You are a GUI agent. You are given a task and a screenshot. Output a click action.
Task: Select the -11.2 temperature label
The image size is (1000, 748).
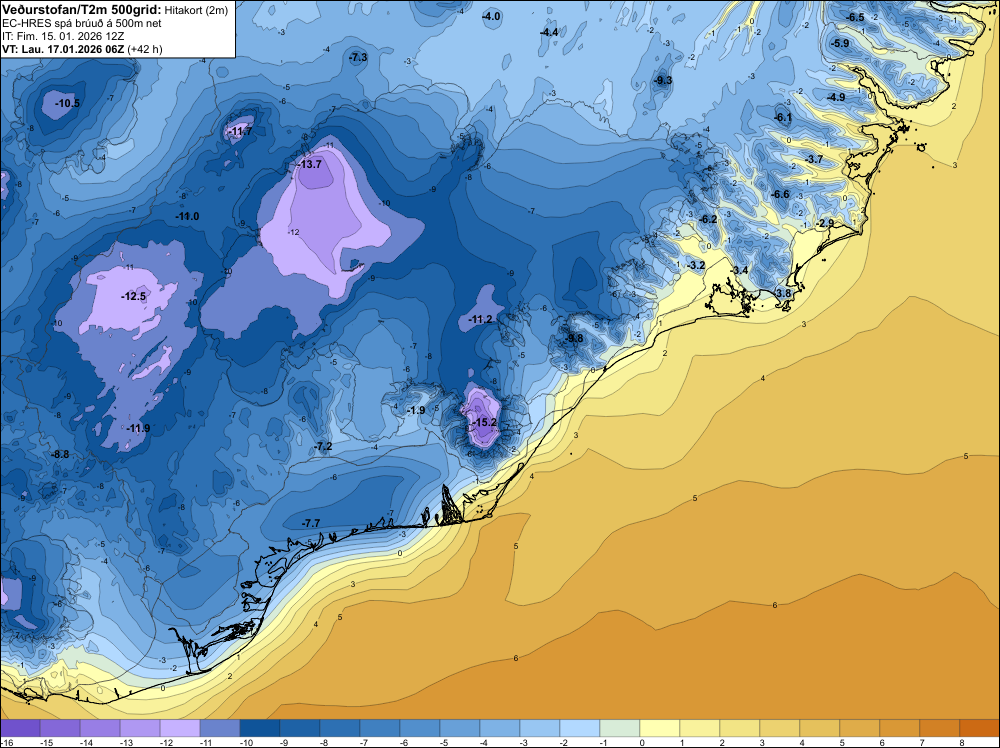480,319
